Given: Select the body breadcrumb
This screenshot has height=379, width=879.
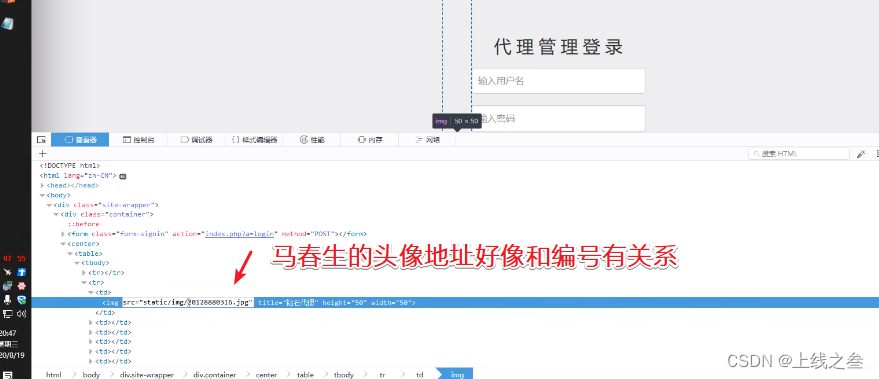Looking at the screenshot, I should 91,374.
